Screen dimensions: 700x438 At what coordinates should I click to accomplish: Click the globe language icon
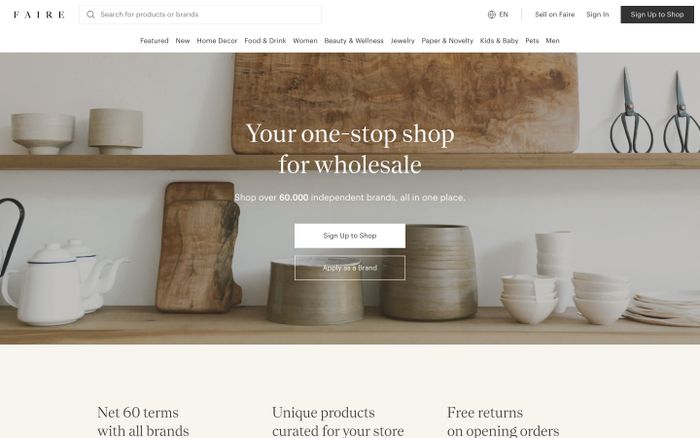point(492,15)
